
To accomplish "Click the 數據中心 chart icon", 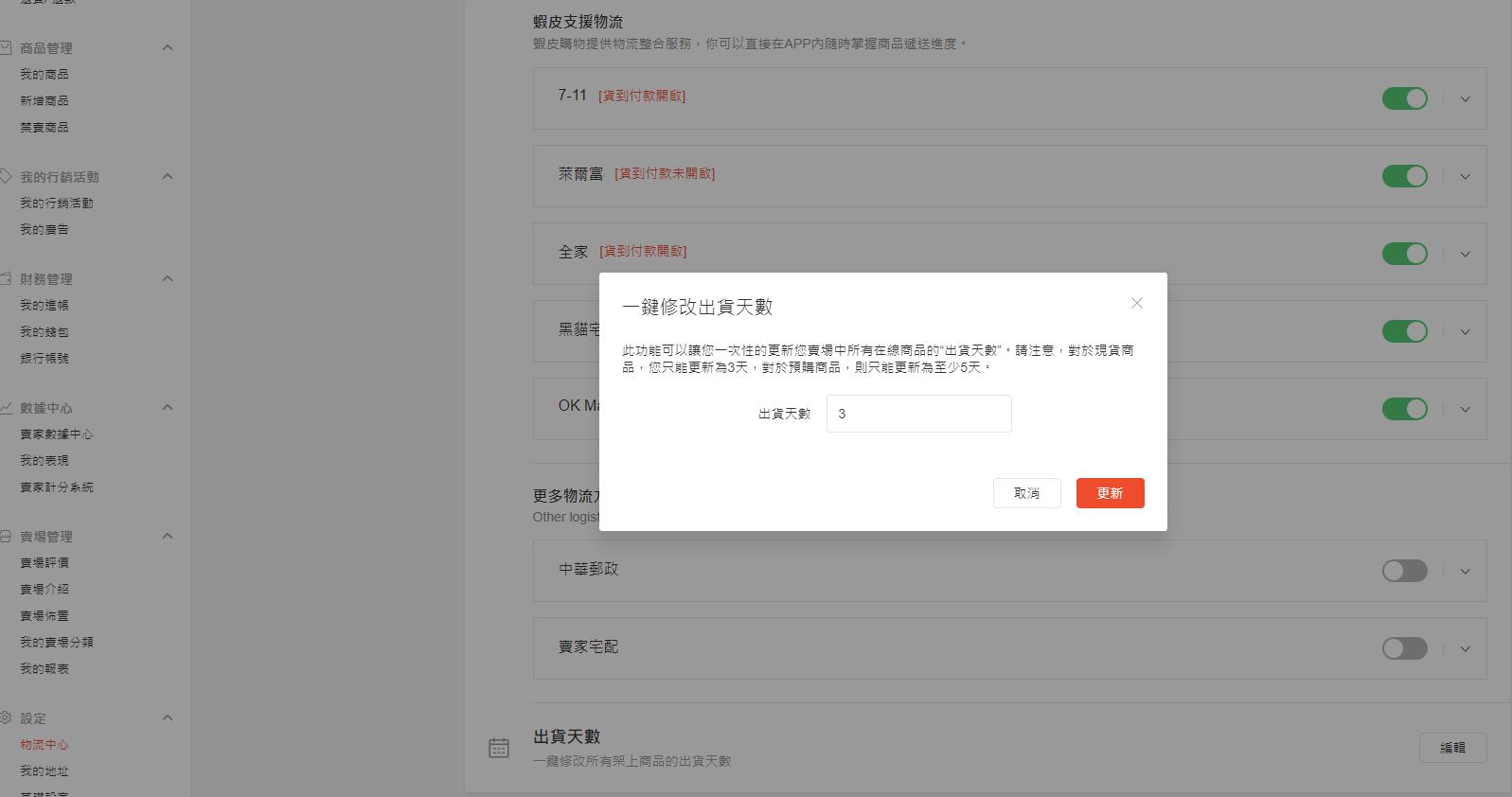I will (x=6, y=408).
